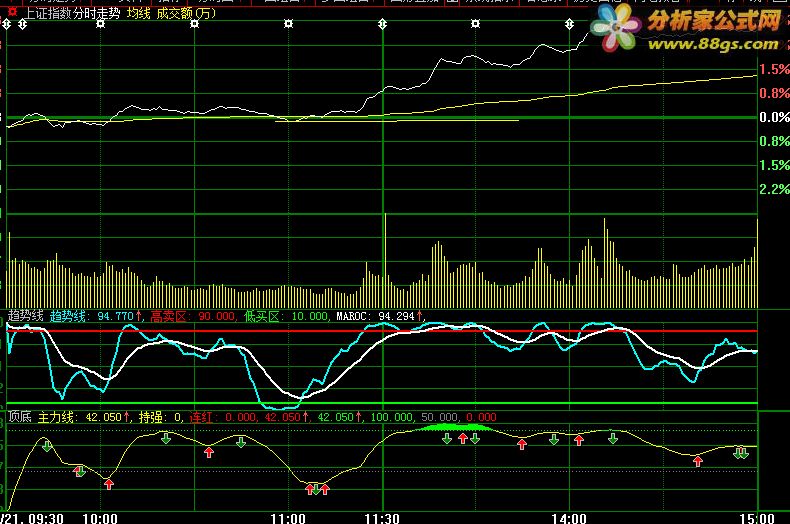Click the green 2.2% axis label
Image resolution: width=790 pixels, height=524 pixels.
774,189
